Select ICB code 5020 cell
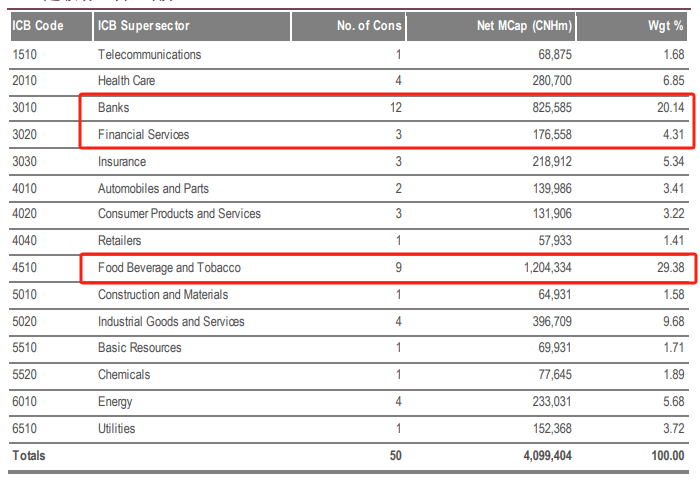Image resolution: width=700 pixels, height=481 pixels. (x=27, y=322)
